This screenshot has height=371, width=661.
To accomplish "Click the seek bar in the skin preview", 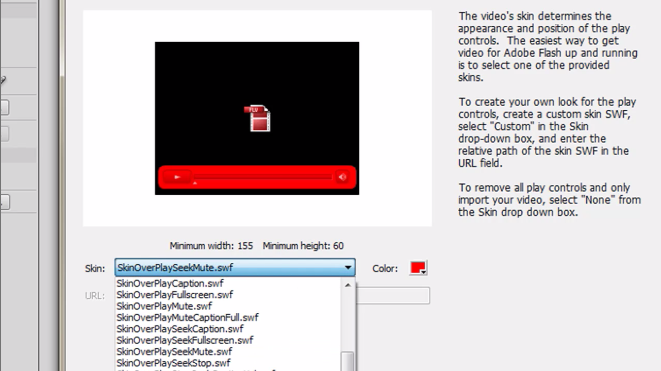I will (x=263, y=177).
